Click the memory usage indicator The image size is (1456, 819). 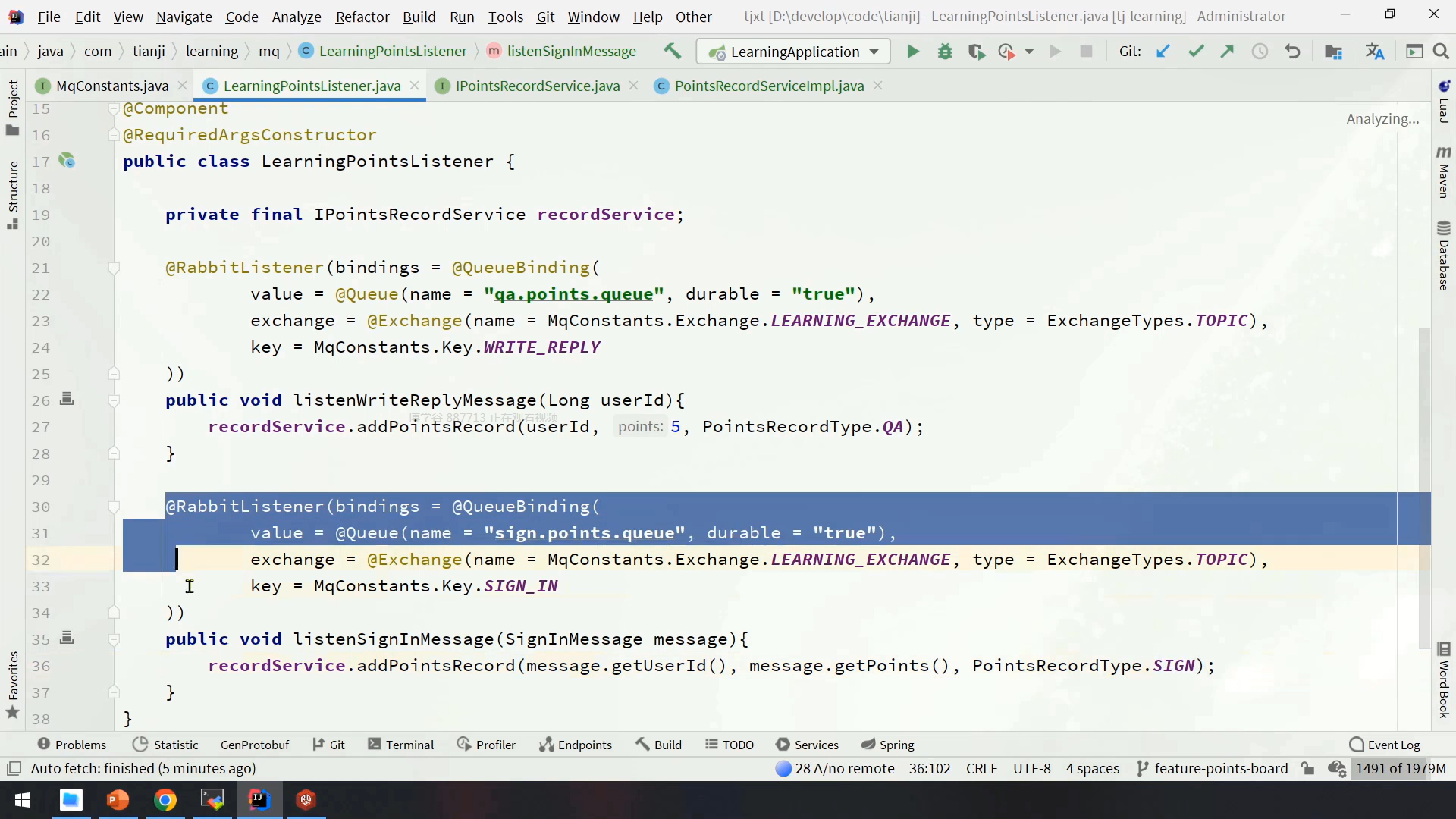(1400, 768)
